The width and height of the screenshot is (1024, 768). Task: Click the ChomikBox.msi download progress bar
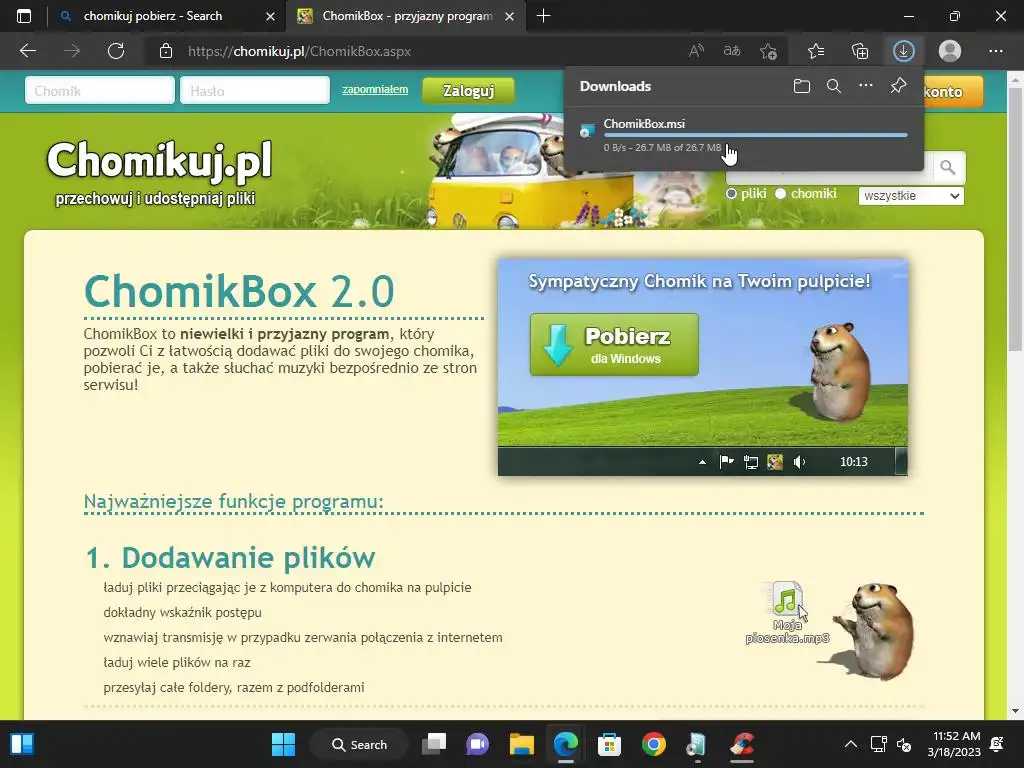756,135
